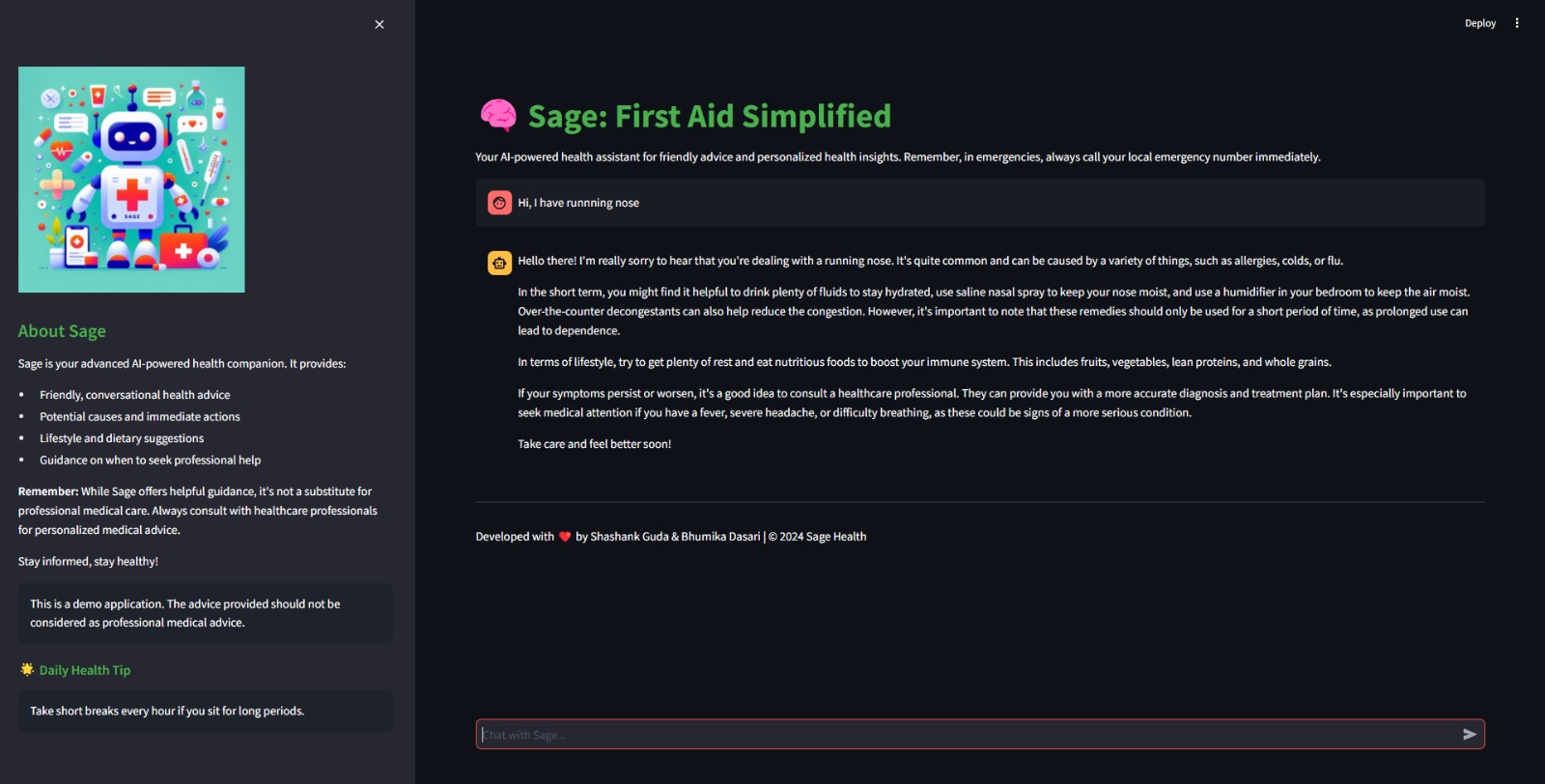Click the user avatar icon
This screenshot has width=1545, height=784.
[x=499, y=203]
